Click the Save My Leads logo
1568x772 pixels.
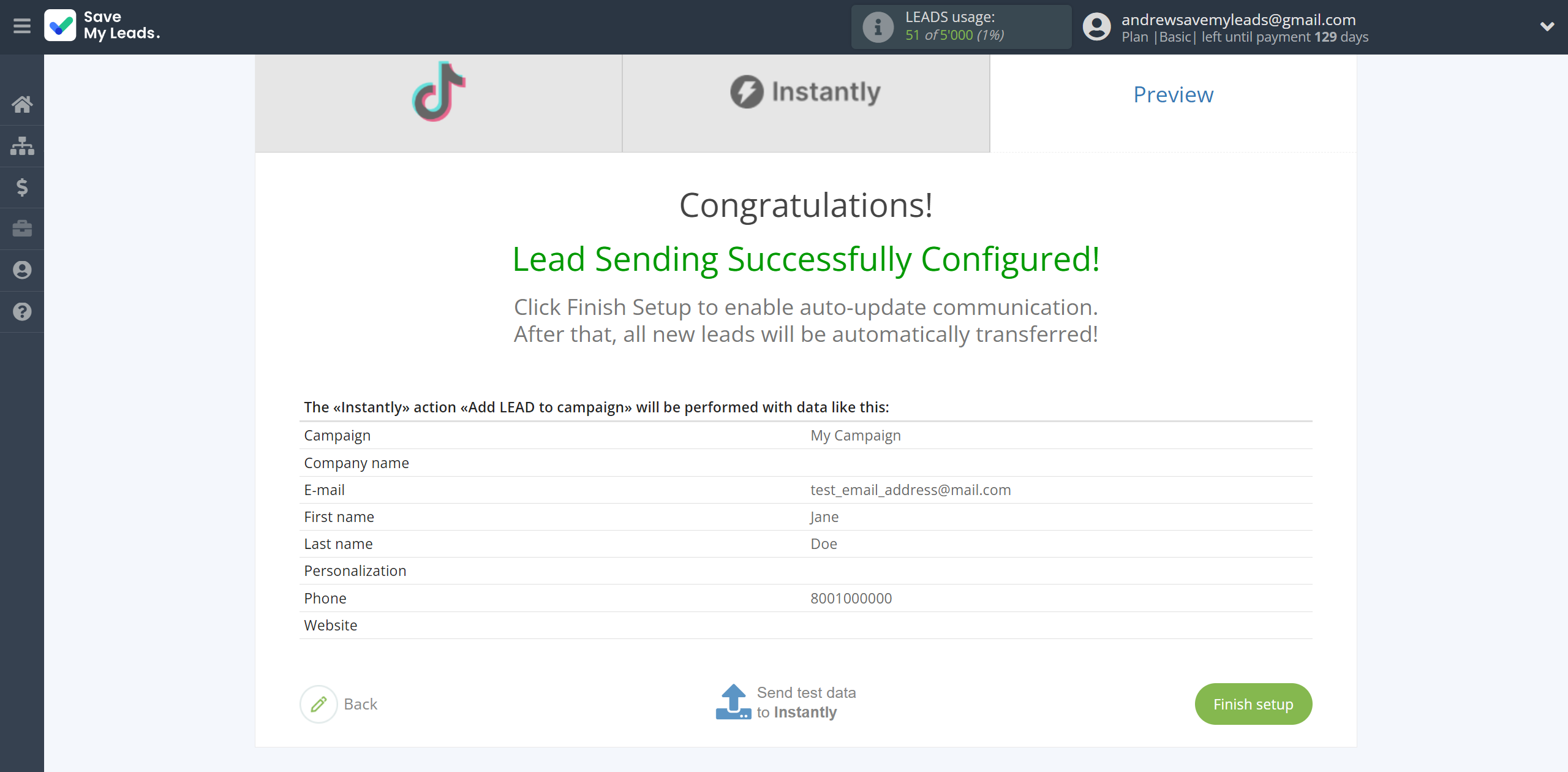click(102, 26)
